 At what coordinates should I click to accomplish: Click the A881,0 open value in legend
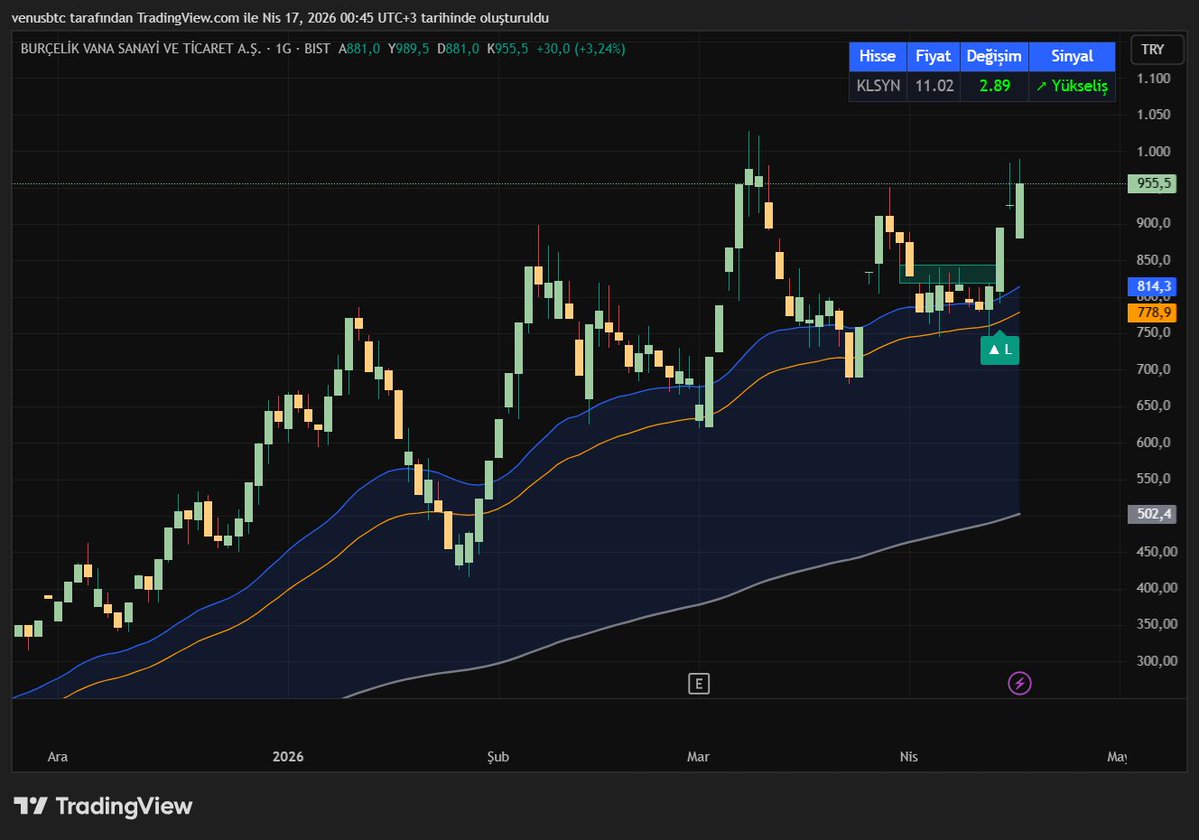click(x=359, y=49)
